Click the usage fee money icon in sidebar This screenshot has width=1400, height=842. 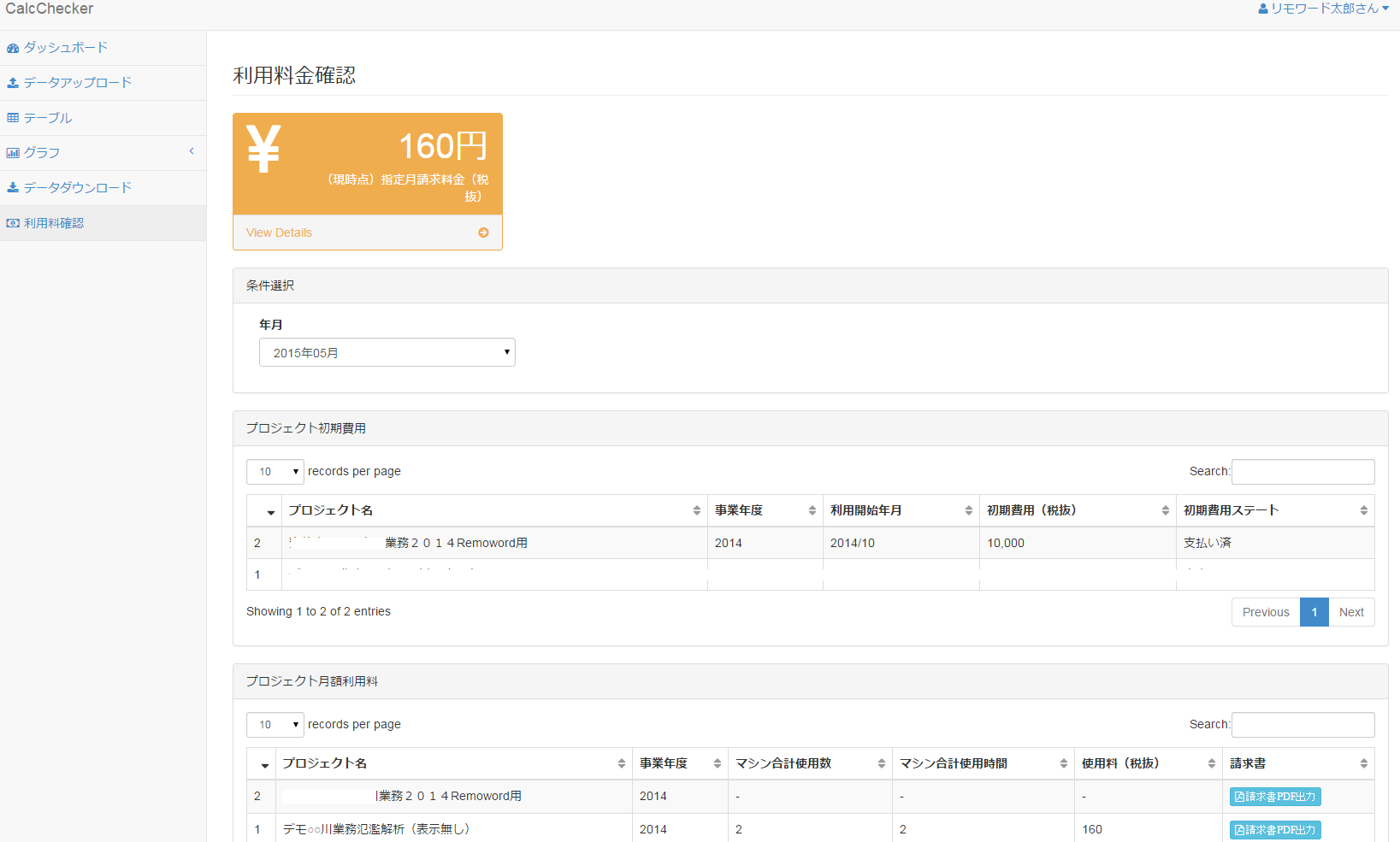point(13,223)
